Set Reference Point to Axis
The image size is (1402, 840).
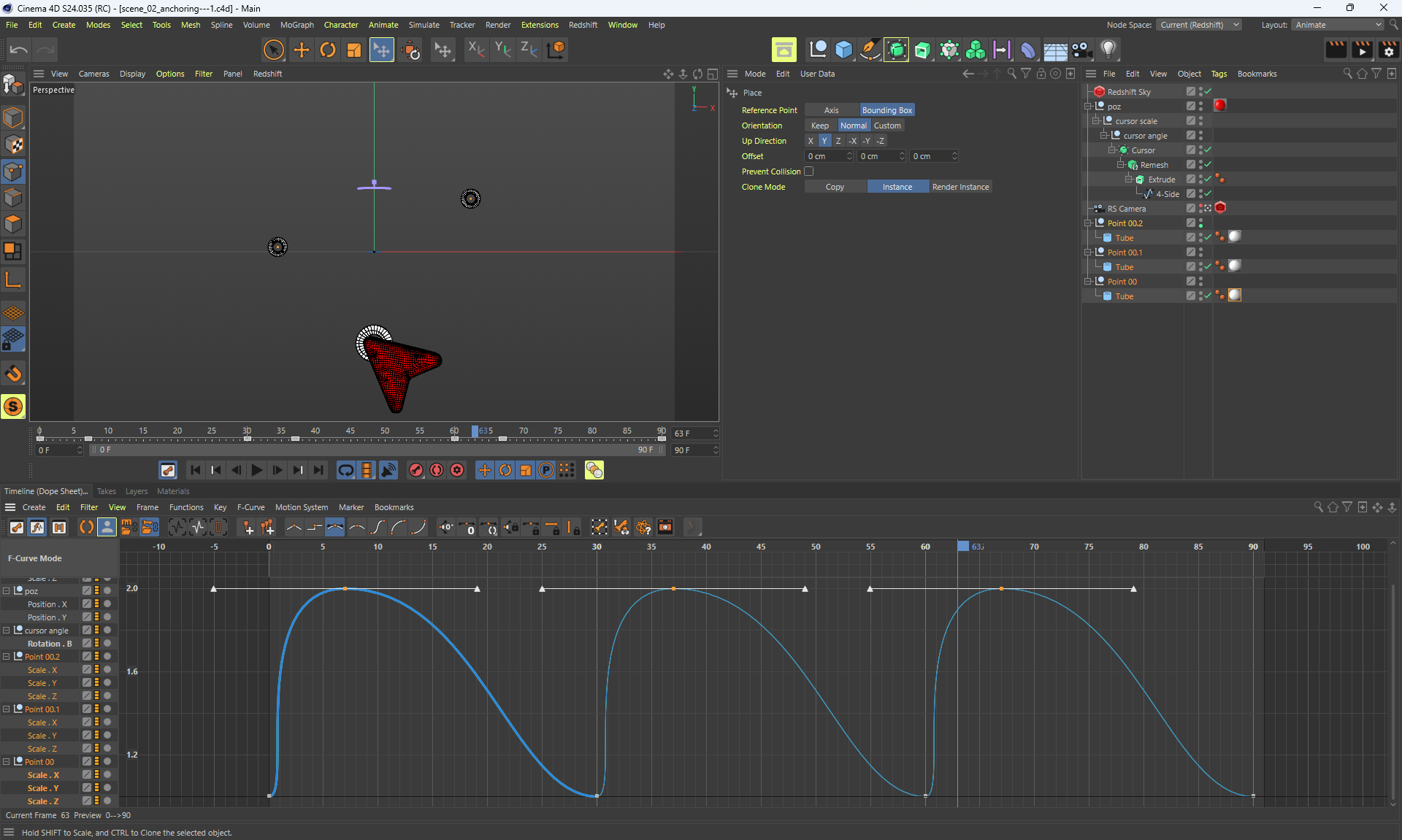(831, 110)
